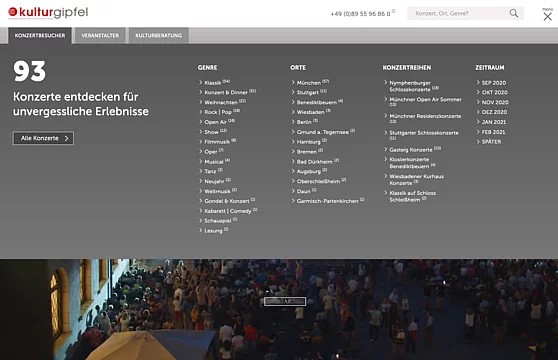
Task: Switch to the Konzertbesucher tab
Action: [x=40, y=36]
